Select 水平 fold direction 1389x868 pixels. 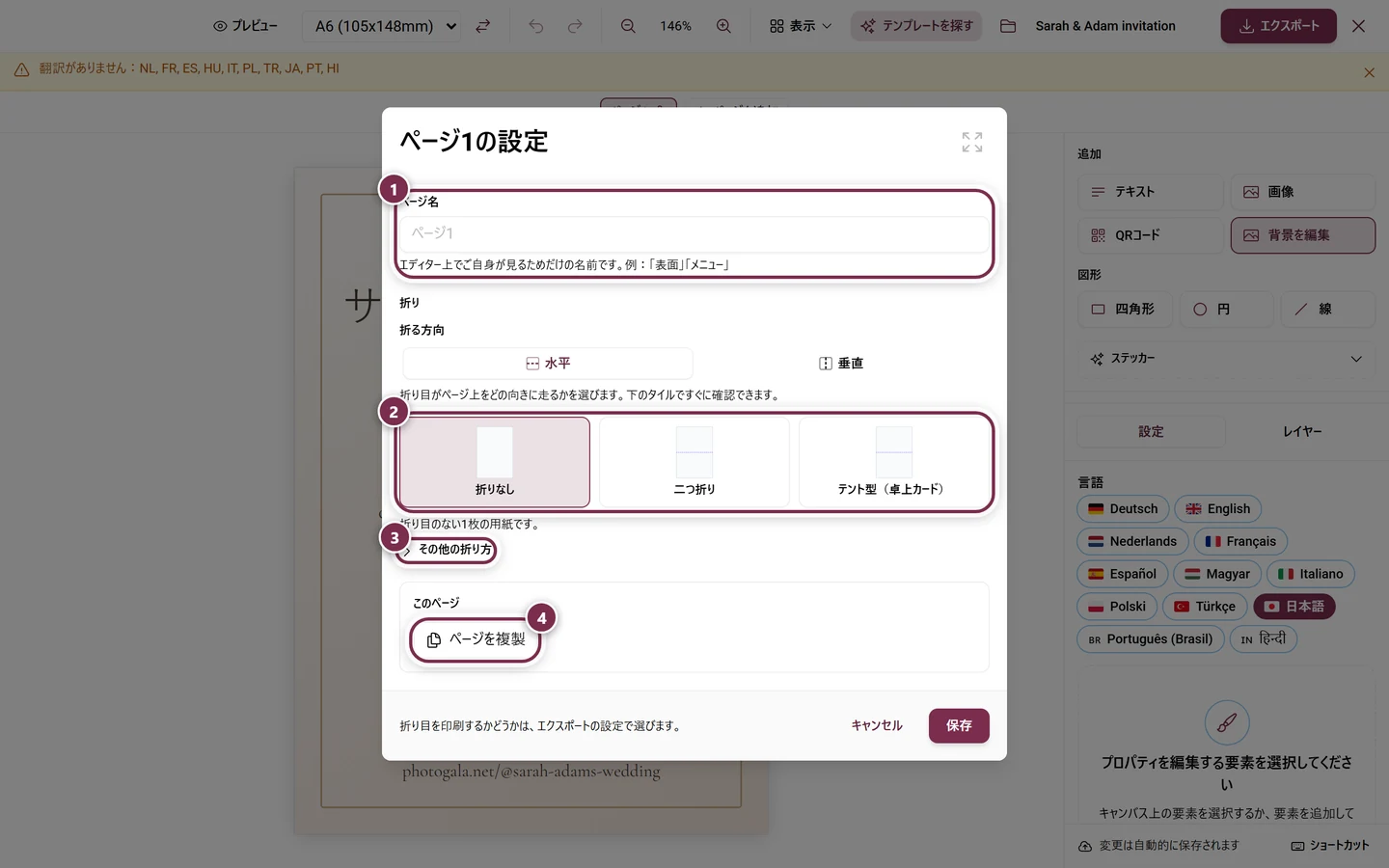[548, 364]
